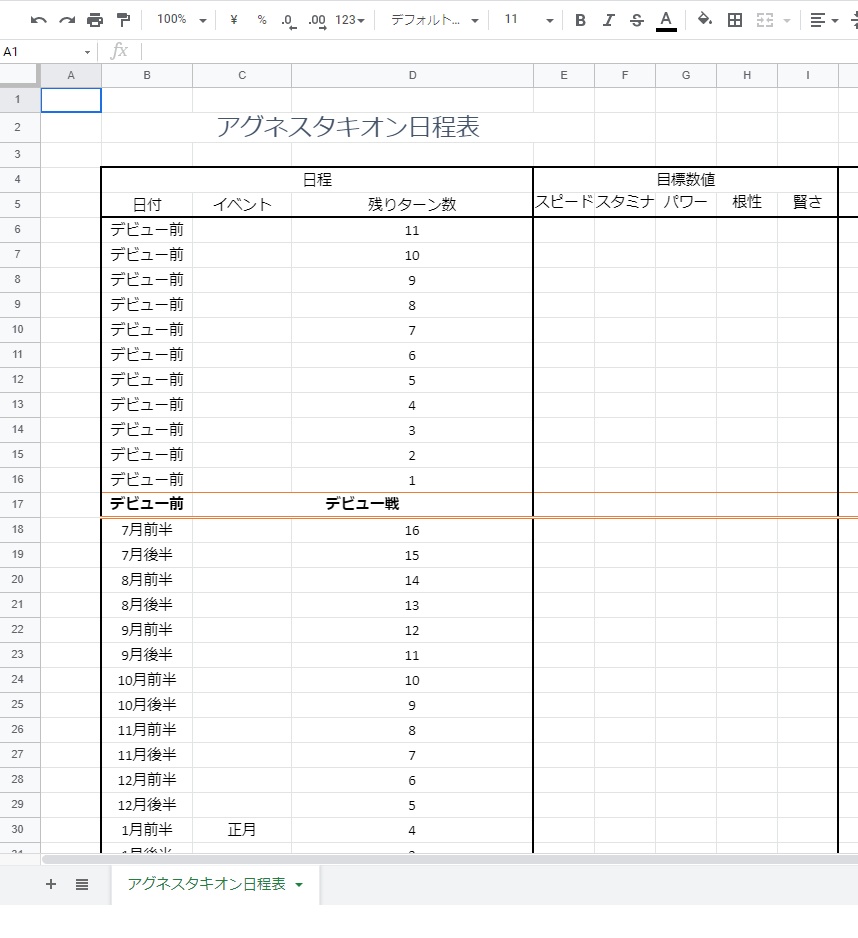Add a new sheet with the plus button
Image resolution: width=858 pixels, height=938 pixels.
coord(50,884)
